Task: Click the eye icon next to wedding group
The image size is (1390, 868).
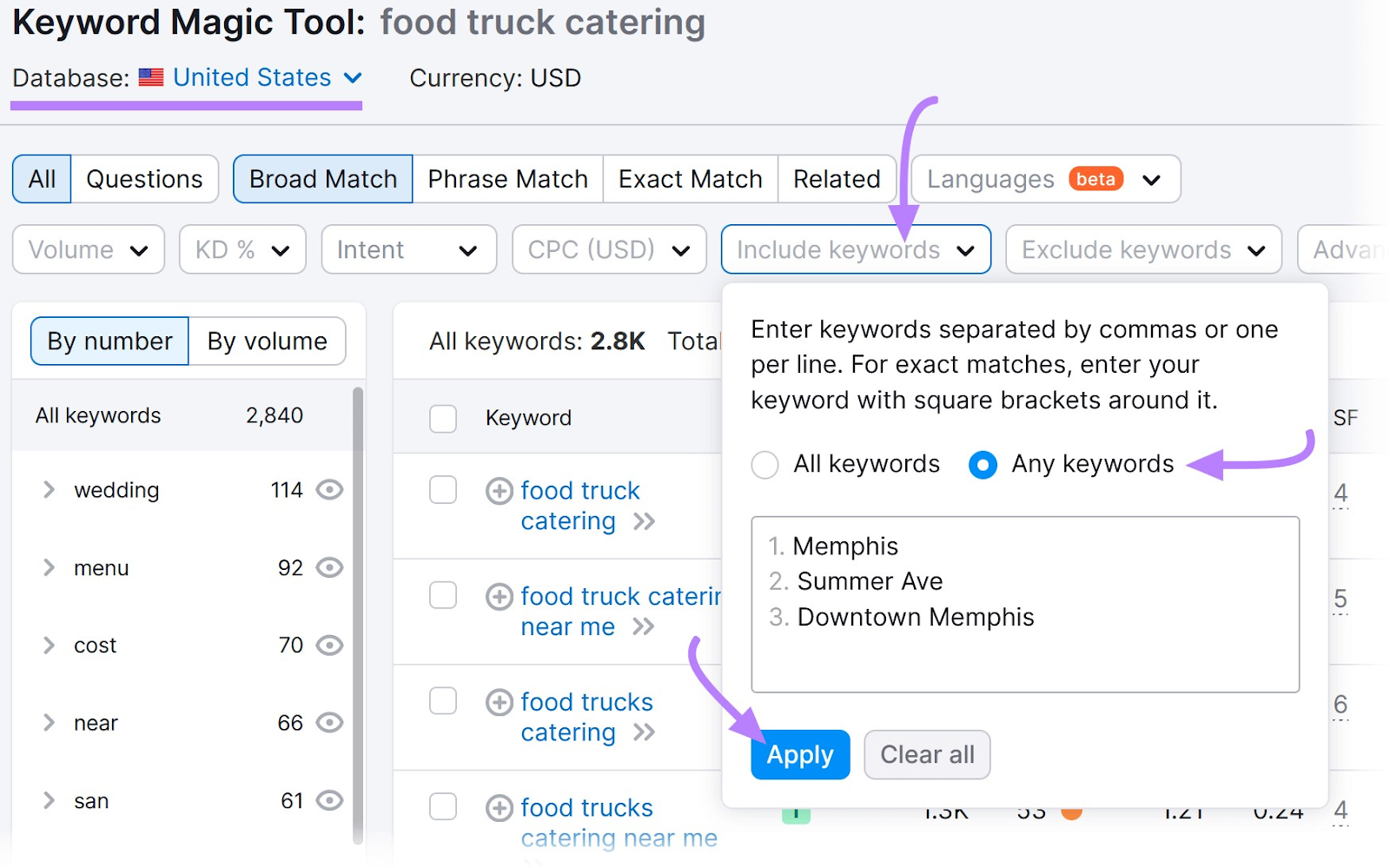Action: 329,490
